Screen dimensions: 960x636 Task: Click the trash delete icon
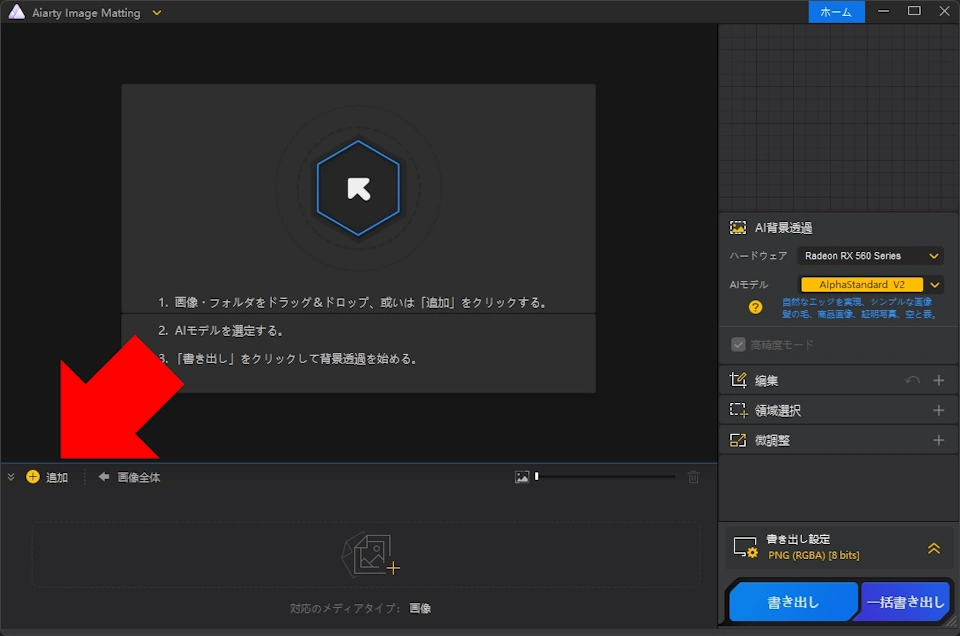tap(693, 477)
